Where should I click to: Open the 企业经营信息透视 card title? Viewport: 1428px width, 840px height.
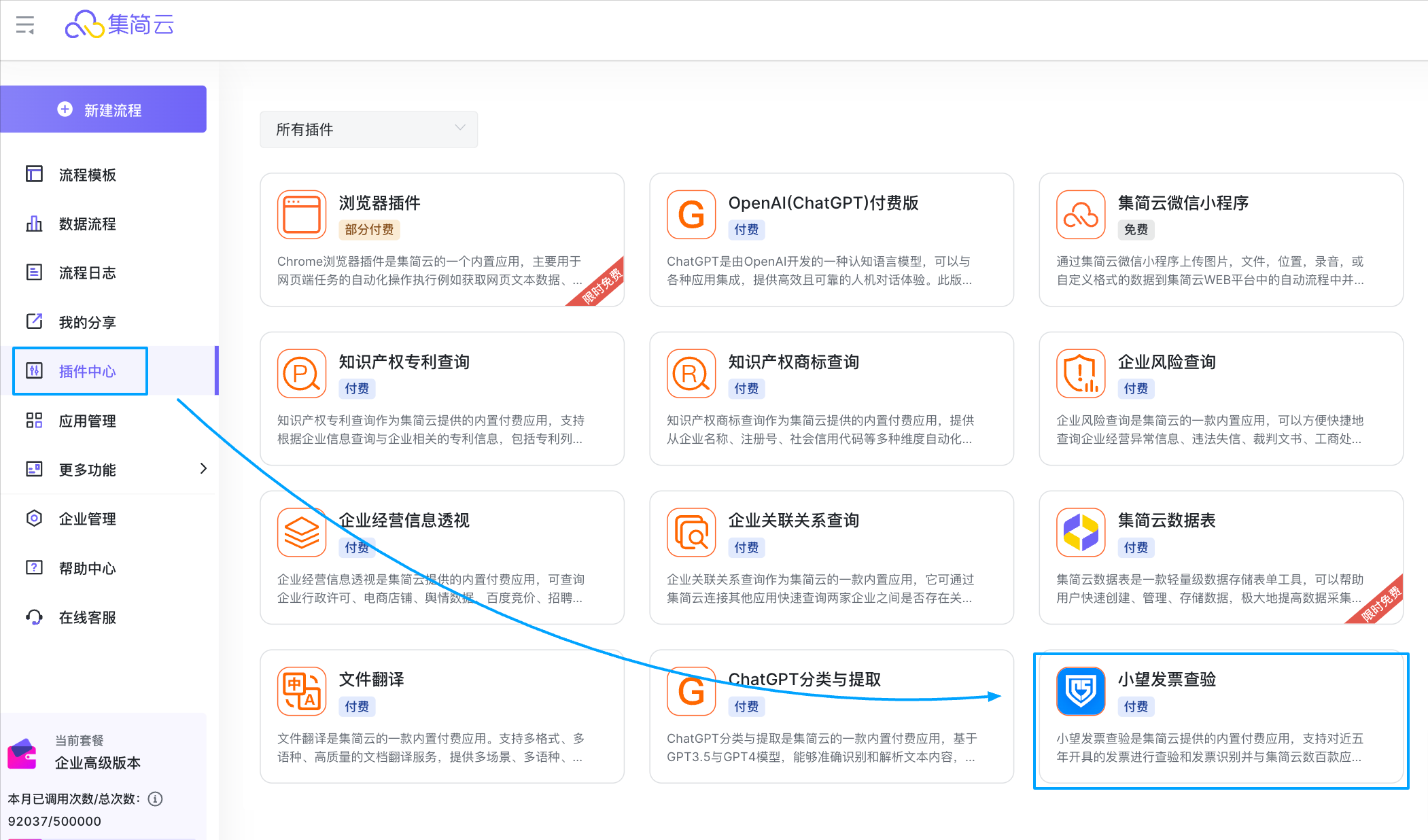404,520
